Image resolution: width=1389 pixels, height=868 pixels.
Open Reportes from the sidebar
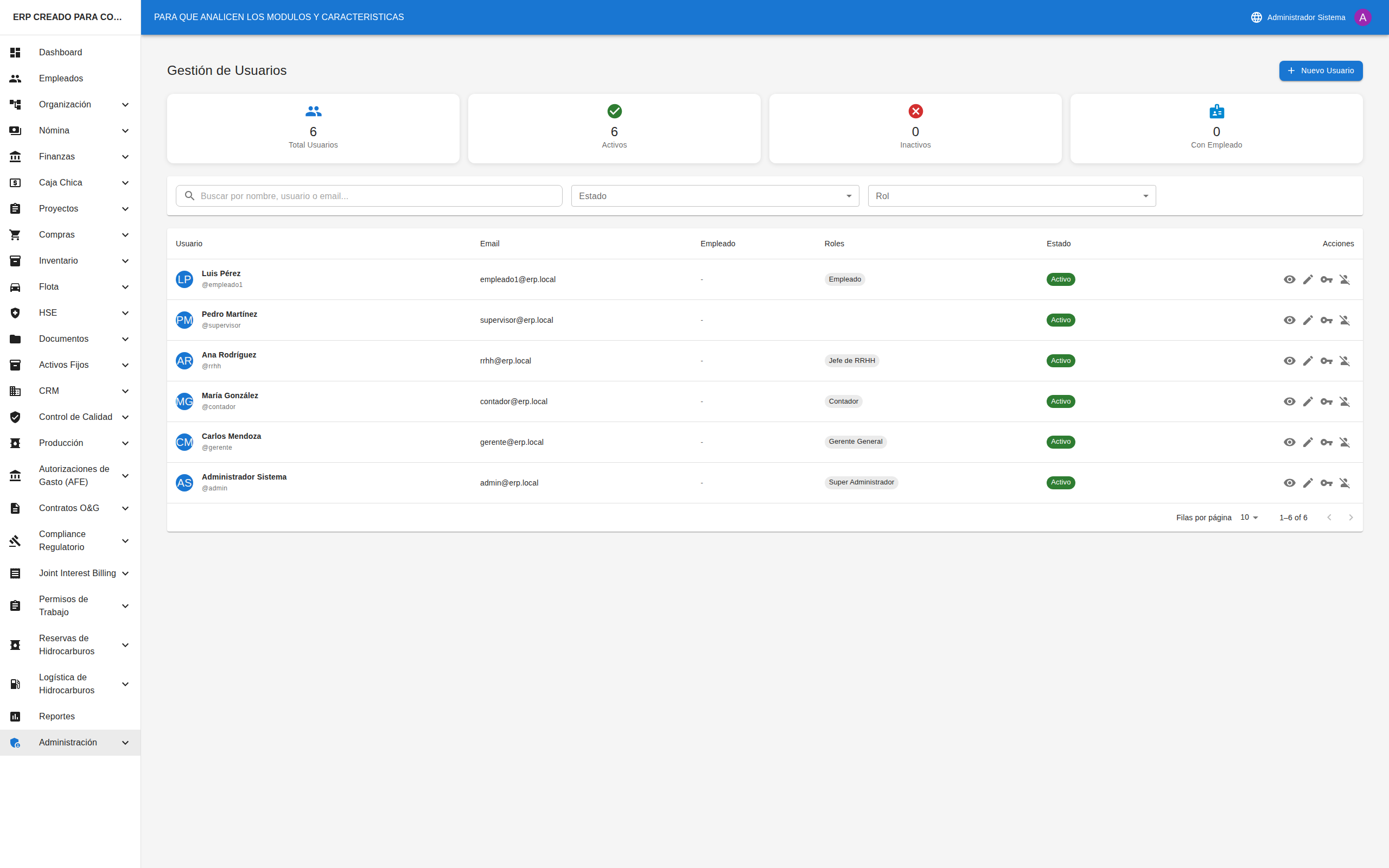pos(57,717)
